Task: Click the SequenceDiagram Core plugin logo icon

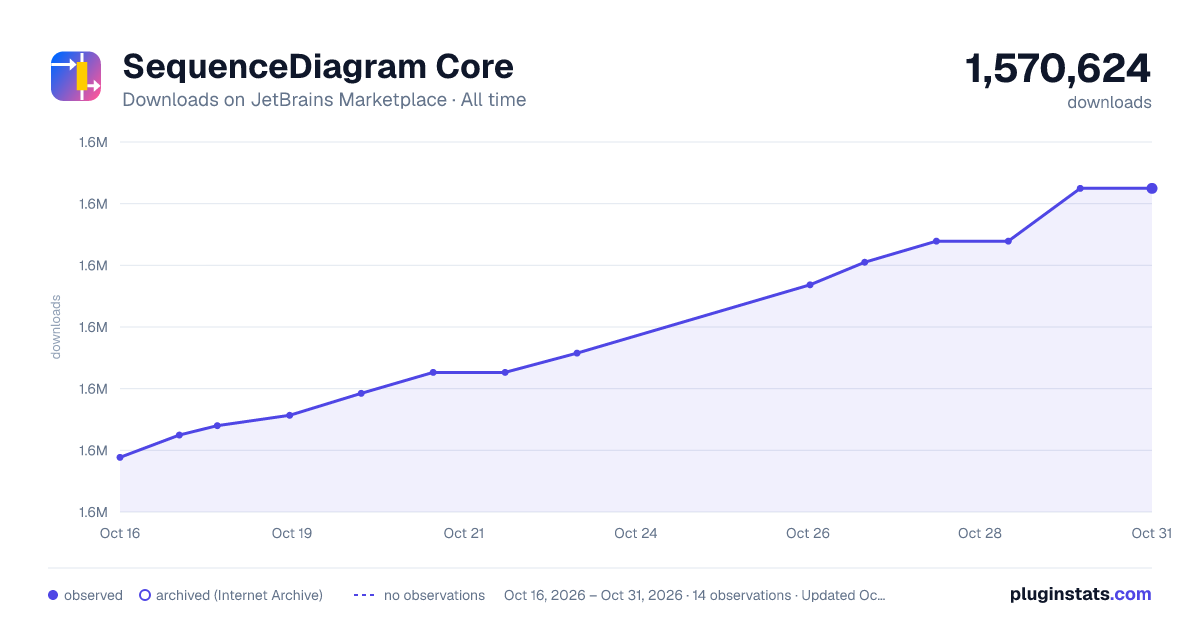Action: tap(76, 76)
